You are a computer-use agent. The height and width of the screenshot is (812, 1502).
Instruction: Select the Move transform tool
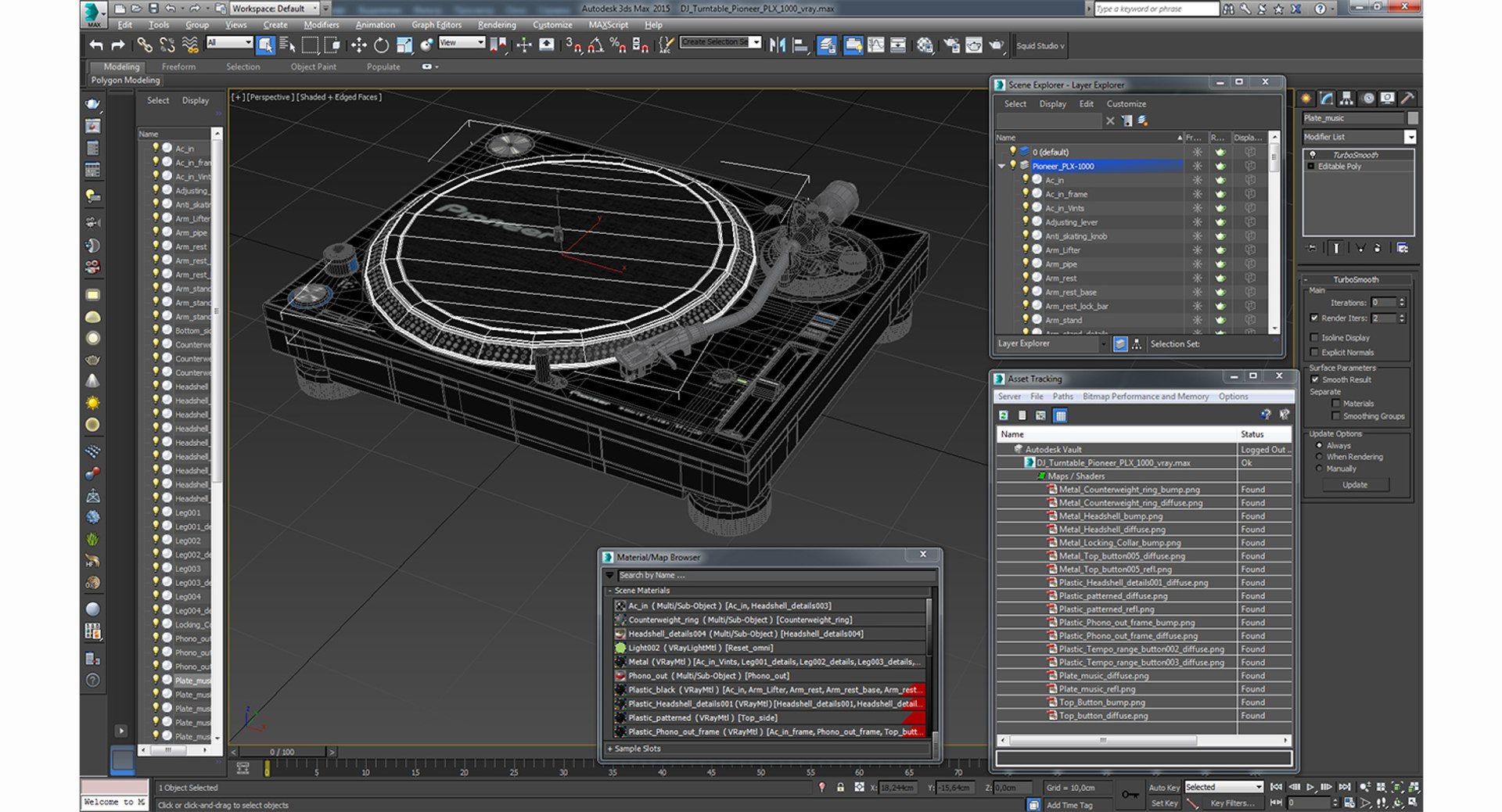coord(358,45)
